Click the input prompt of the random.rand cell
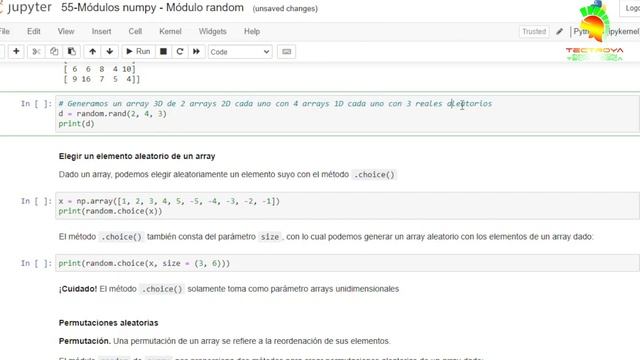This screenshot has width=640, height=360. 36,104
